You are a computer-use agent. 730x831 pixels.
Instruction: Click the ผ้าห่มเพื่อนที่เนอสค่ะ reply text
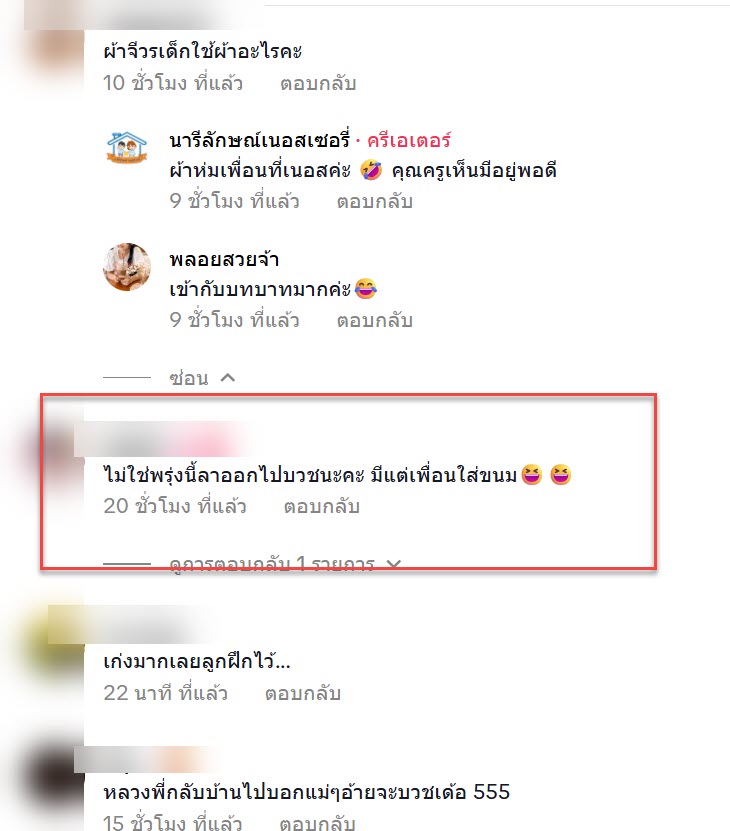pos(363,171)
